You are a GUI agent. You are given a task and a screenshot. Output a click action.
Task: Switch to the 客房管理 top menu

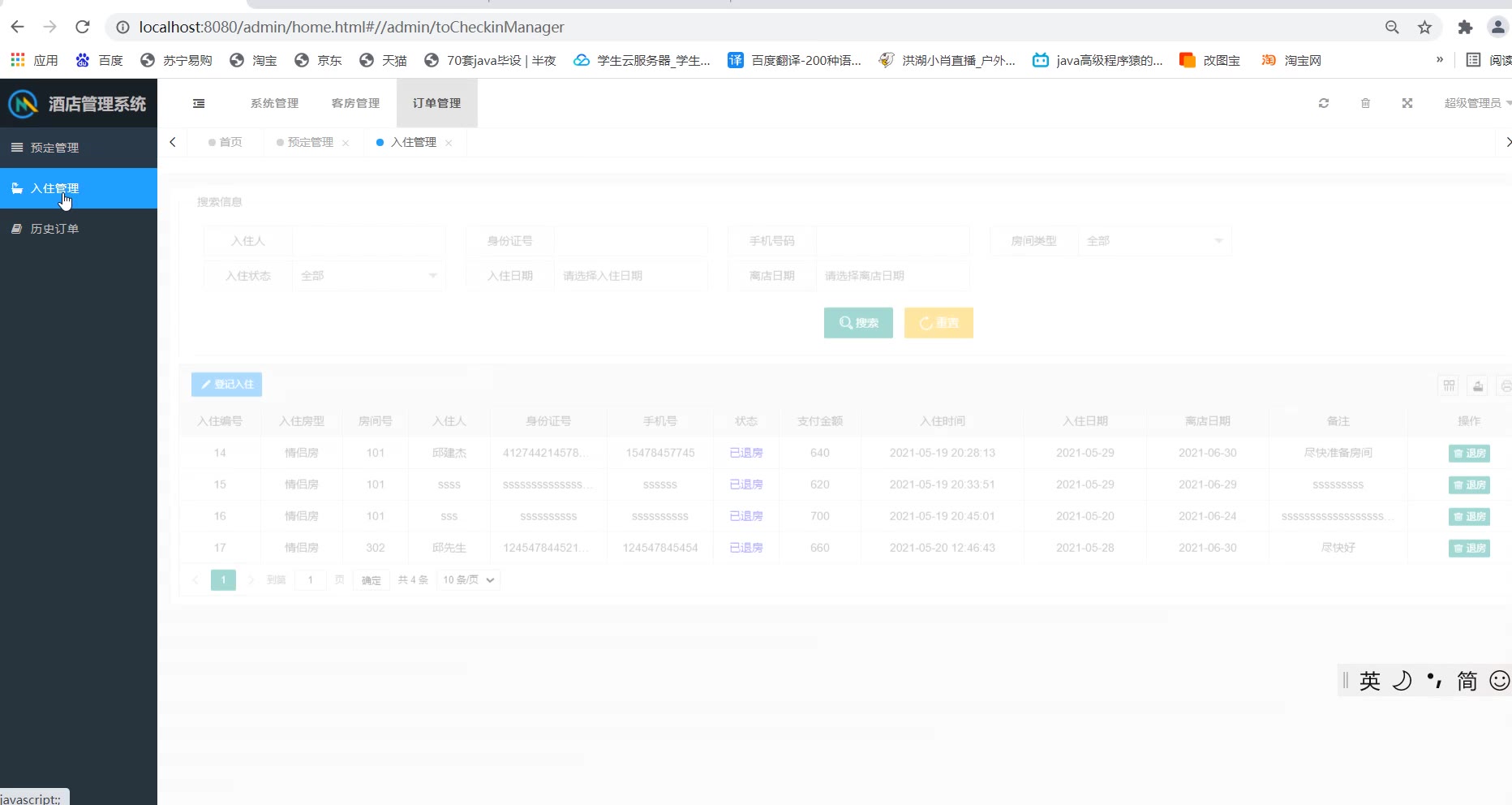click(355, 103)
